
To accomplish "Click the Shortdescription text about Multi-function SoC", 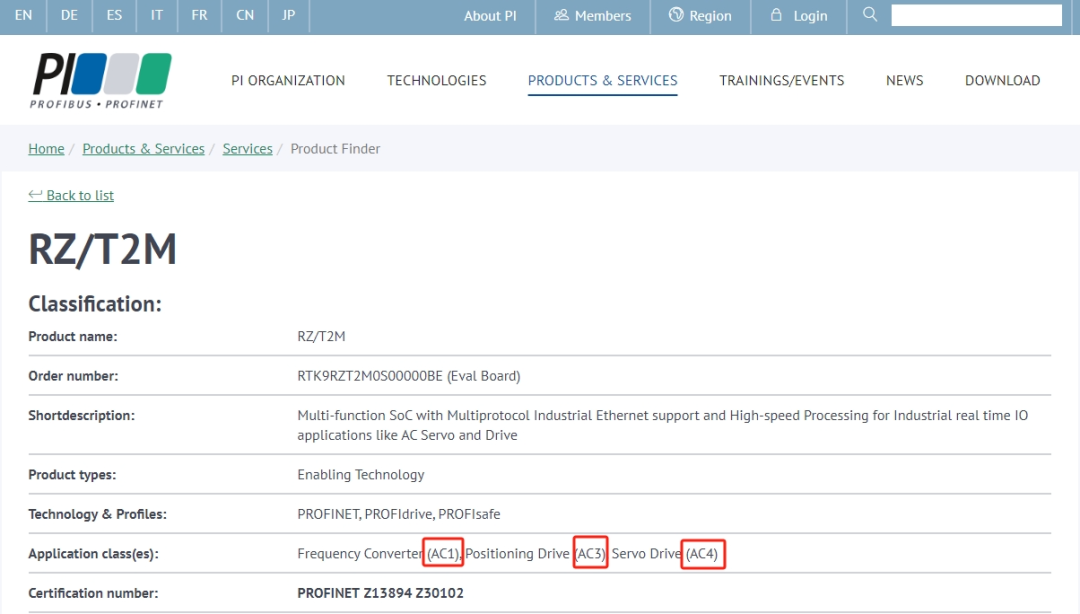I will [x=663, y=425].
